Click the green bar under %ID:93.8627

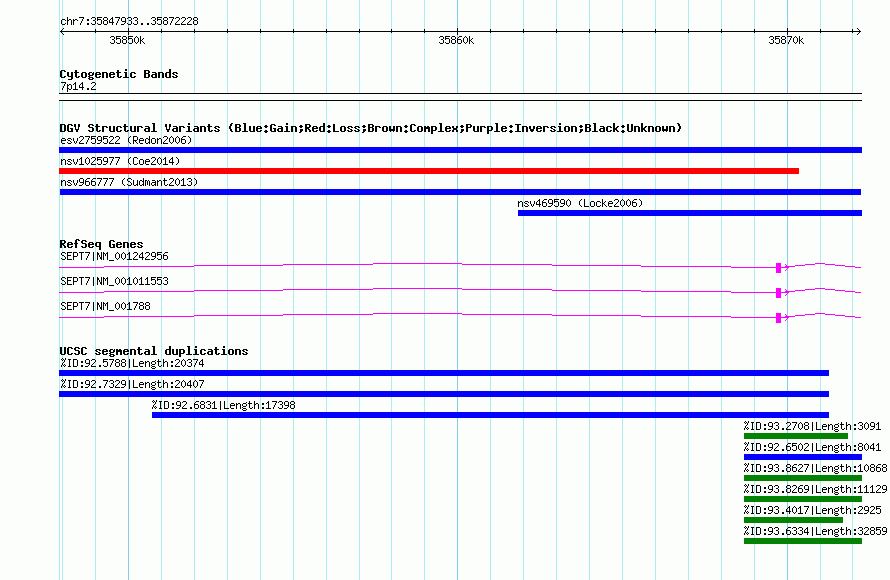click(803, 478)
